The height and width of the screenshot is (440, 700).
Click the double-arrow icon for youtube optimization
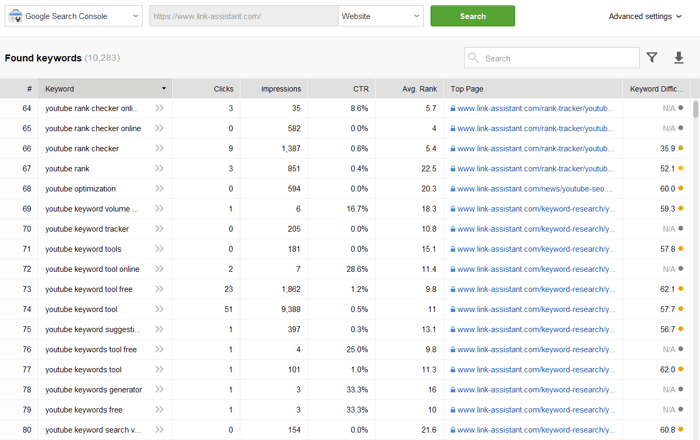[x=159, y=188]
